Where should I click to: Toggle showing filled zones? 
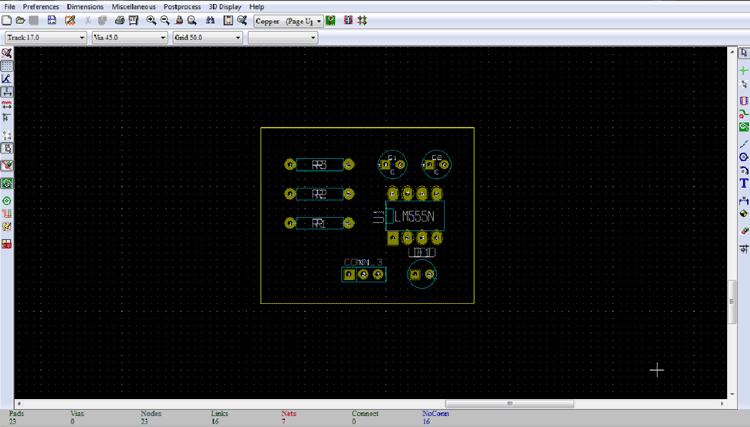click(x=7, y=183)
